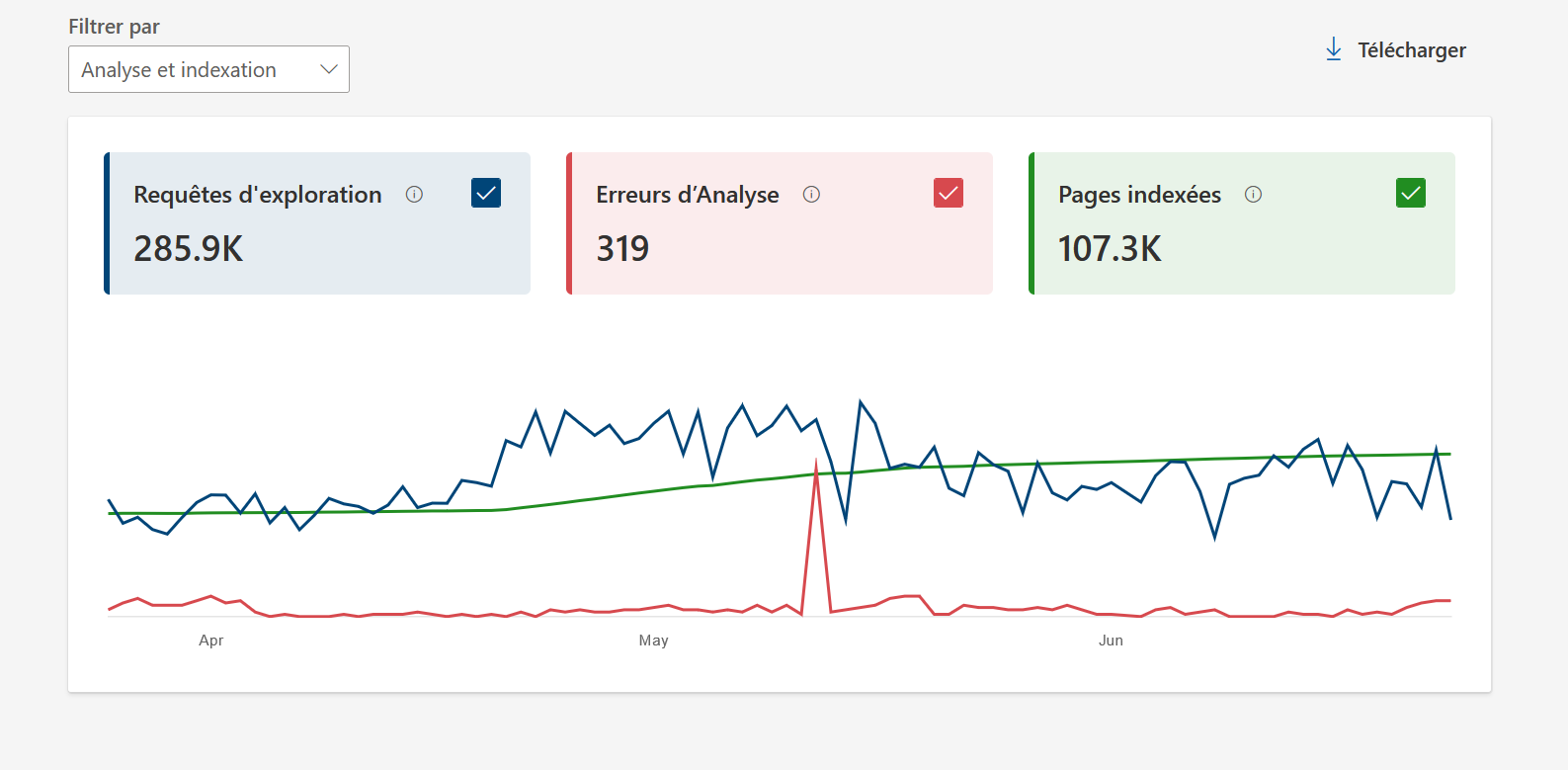This screenshot has width=1568, height=770.
Task: Open info tooltip for Pages indexées
Action: (x=1253, y=195)
